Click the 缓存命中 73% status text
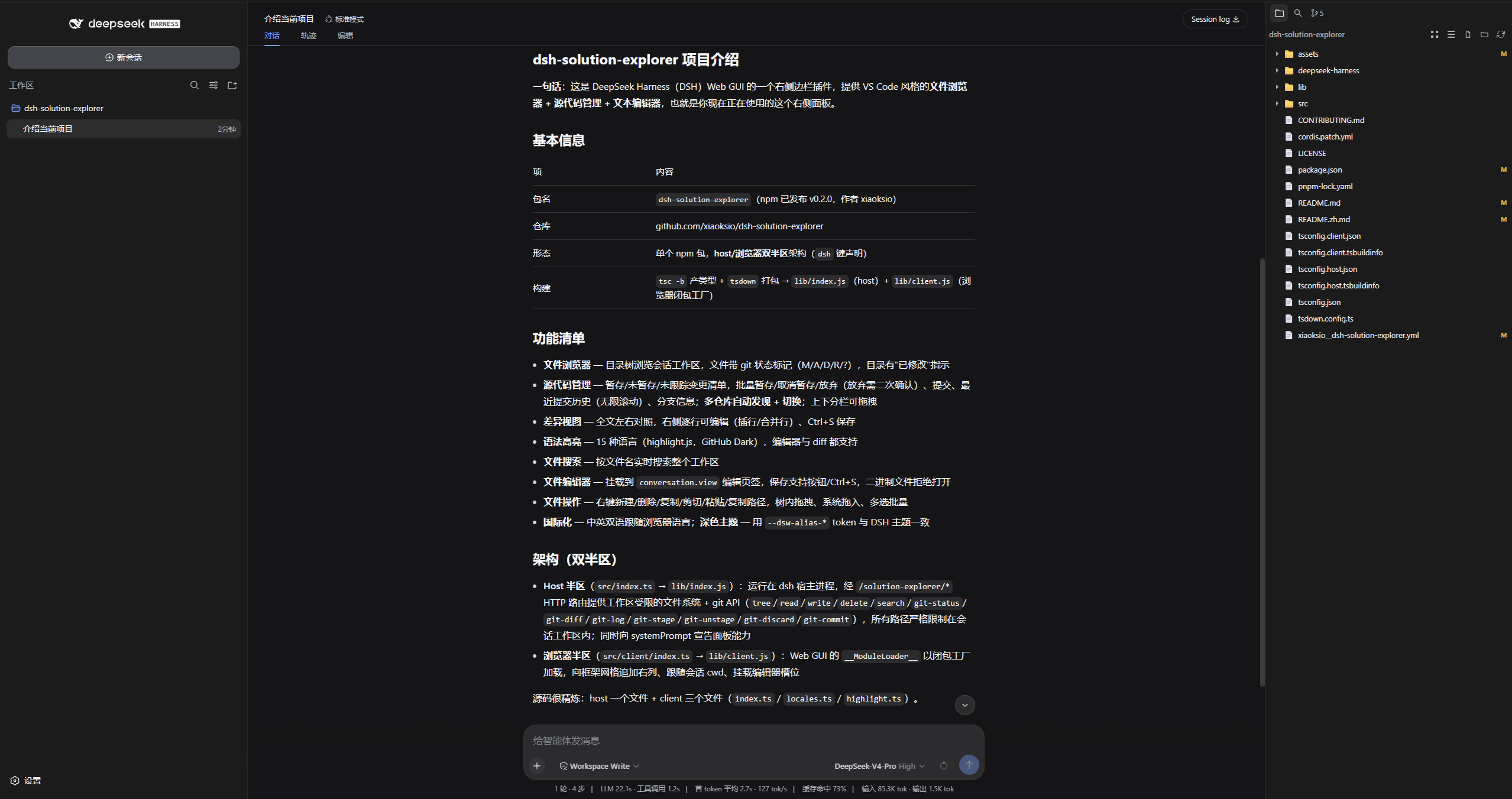1512x799 pixels. 824,789
